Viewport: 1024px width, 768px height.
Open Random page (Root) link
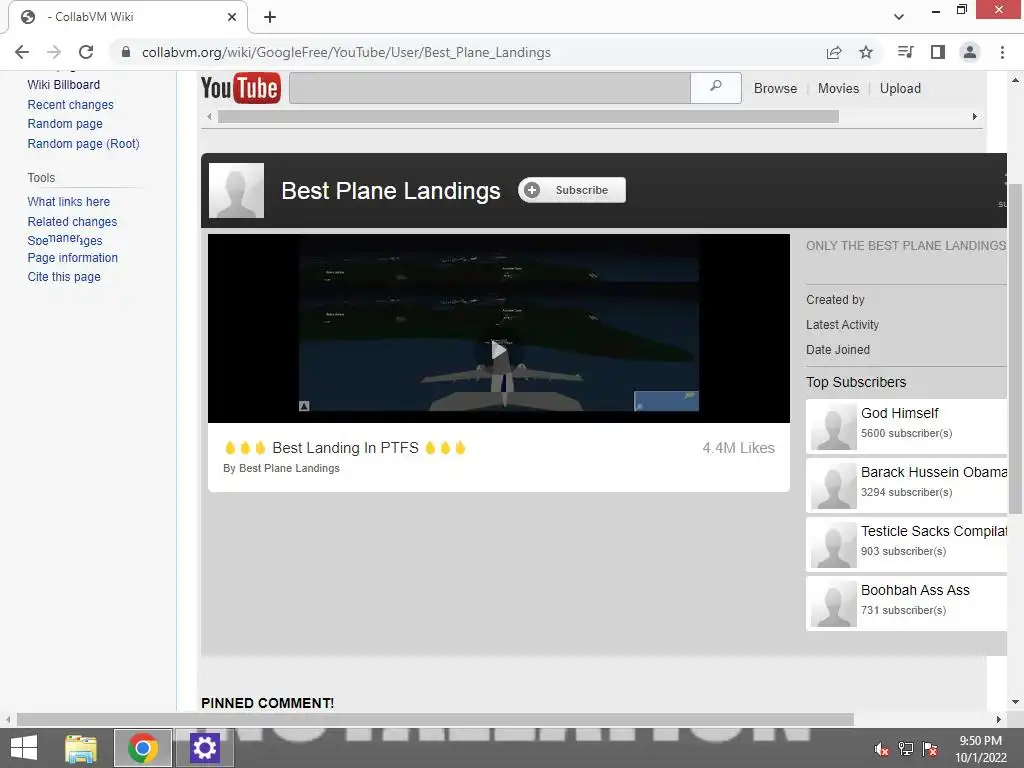pos(84,144)
